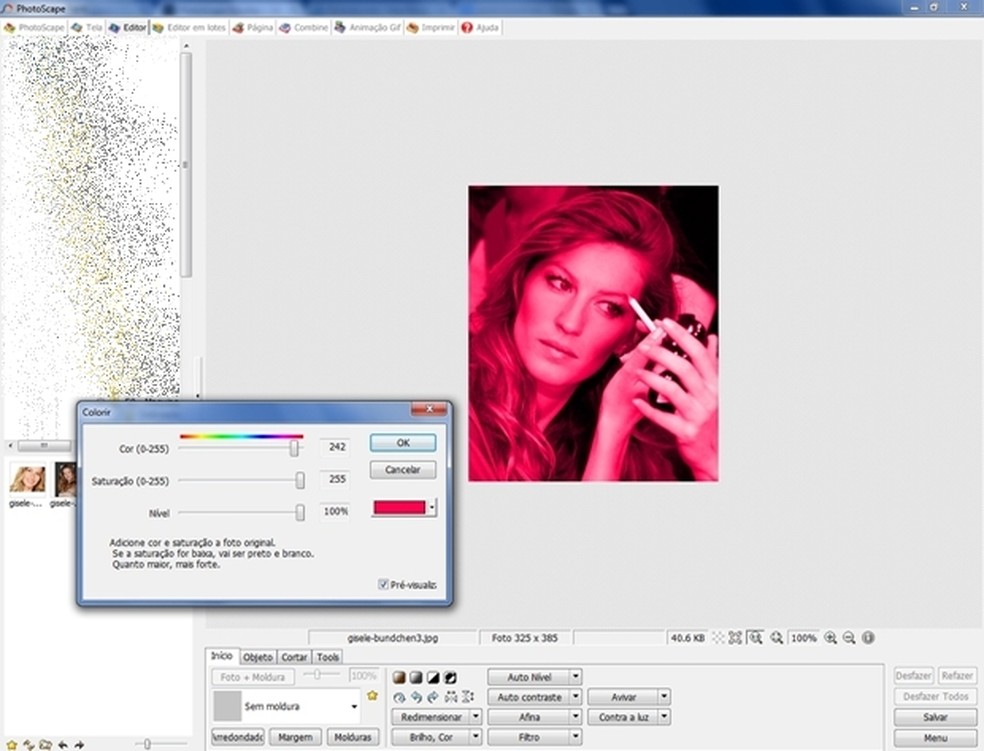Open the color swatch dropdown in Colorir
Viewport: 984px width, 751px height.
click(431, 508)
